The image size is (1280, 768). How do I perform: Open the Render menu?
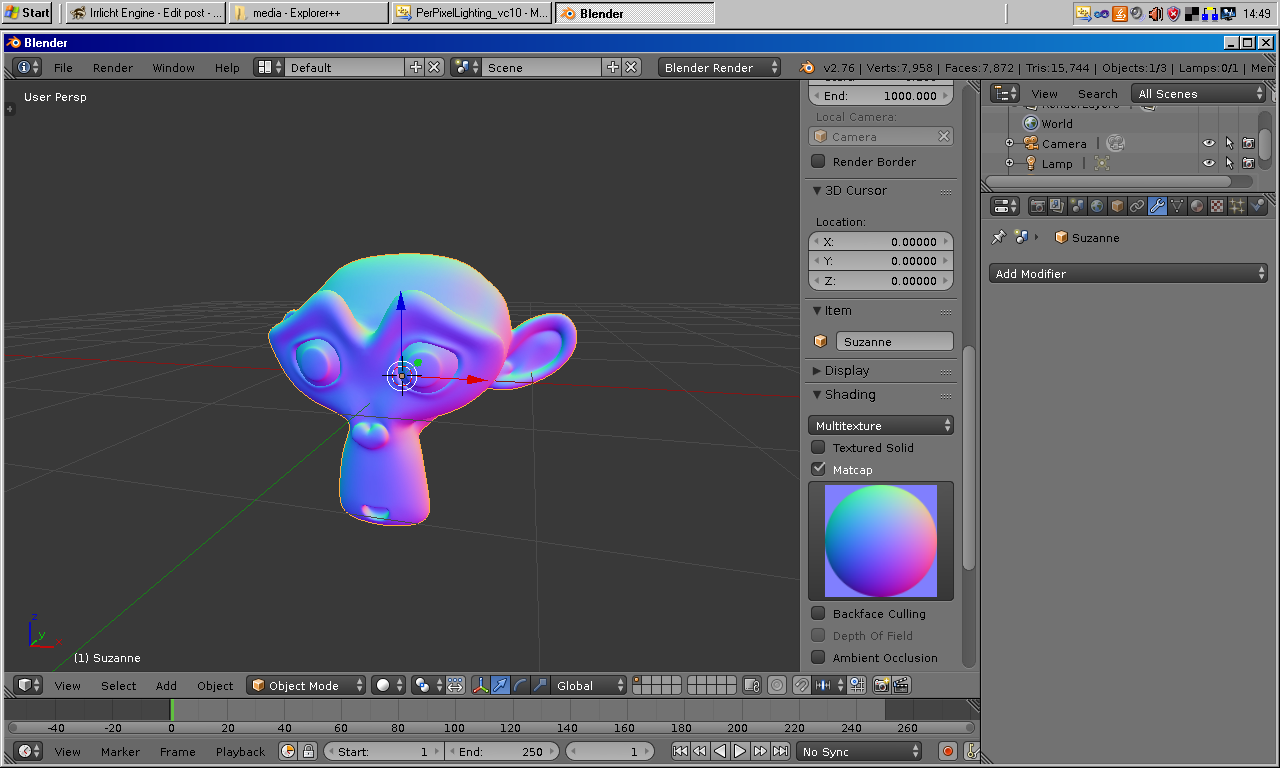pos(113,67)
